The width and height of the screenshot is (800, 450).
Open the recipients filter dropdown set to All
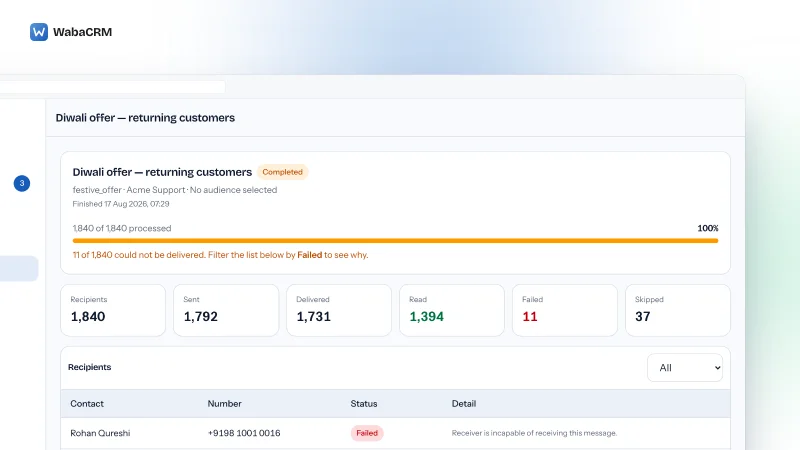tap(685, 367)
